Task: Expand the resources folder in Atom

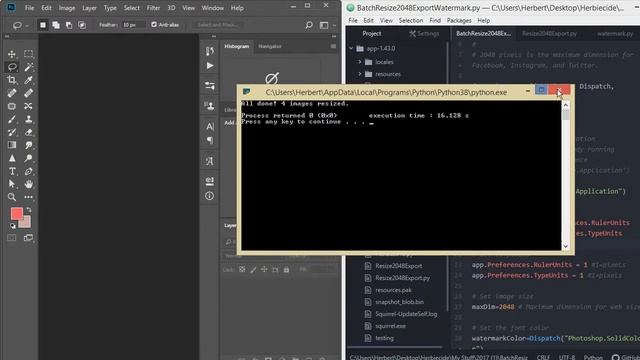Action: (360, 74)
